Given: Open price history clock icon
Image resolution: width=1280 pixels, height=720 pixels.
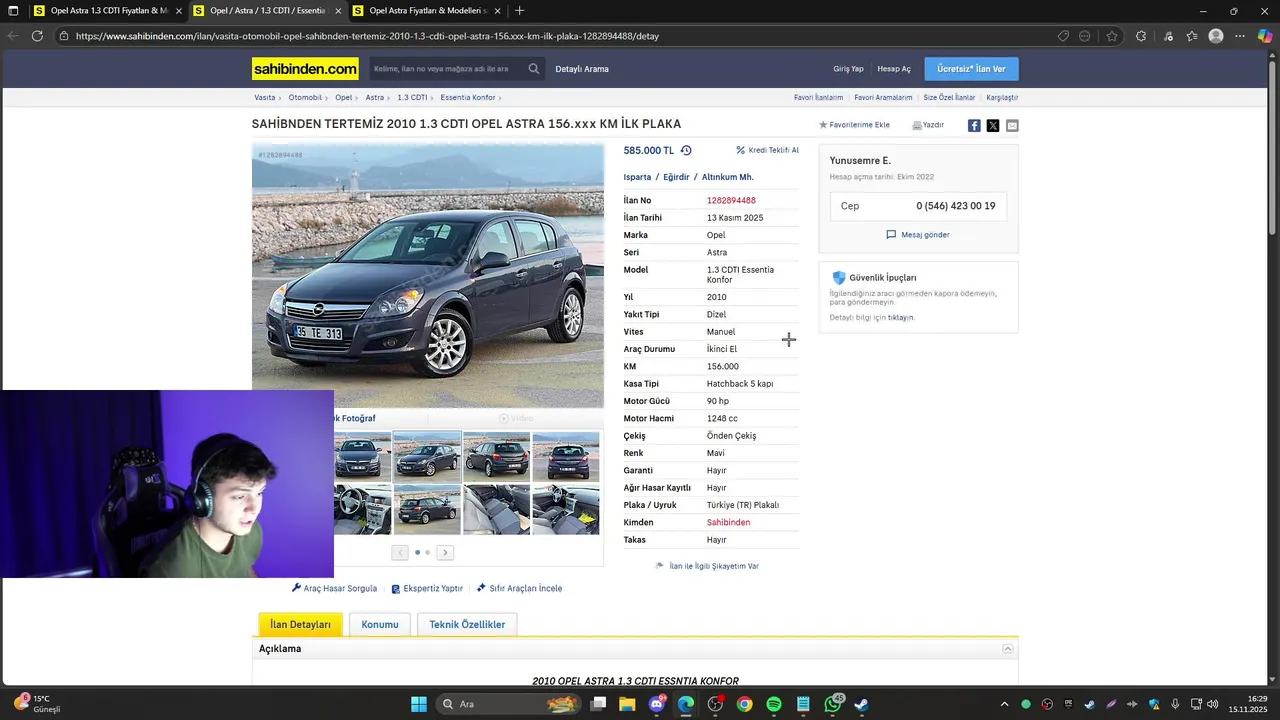Looking at the screenshot, I should click(686, 150).
